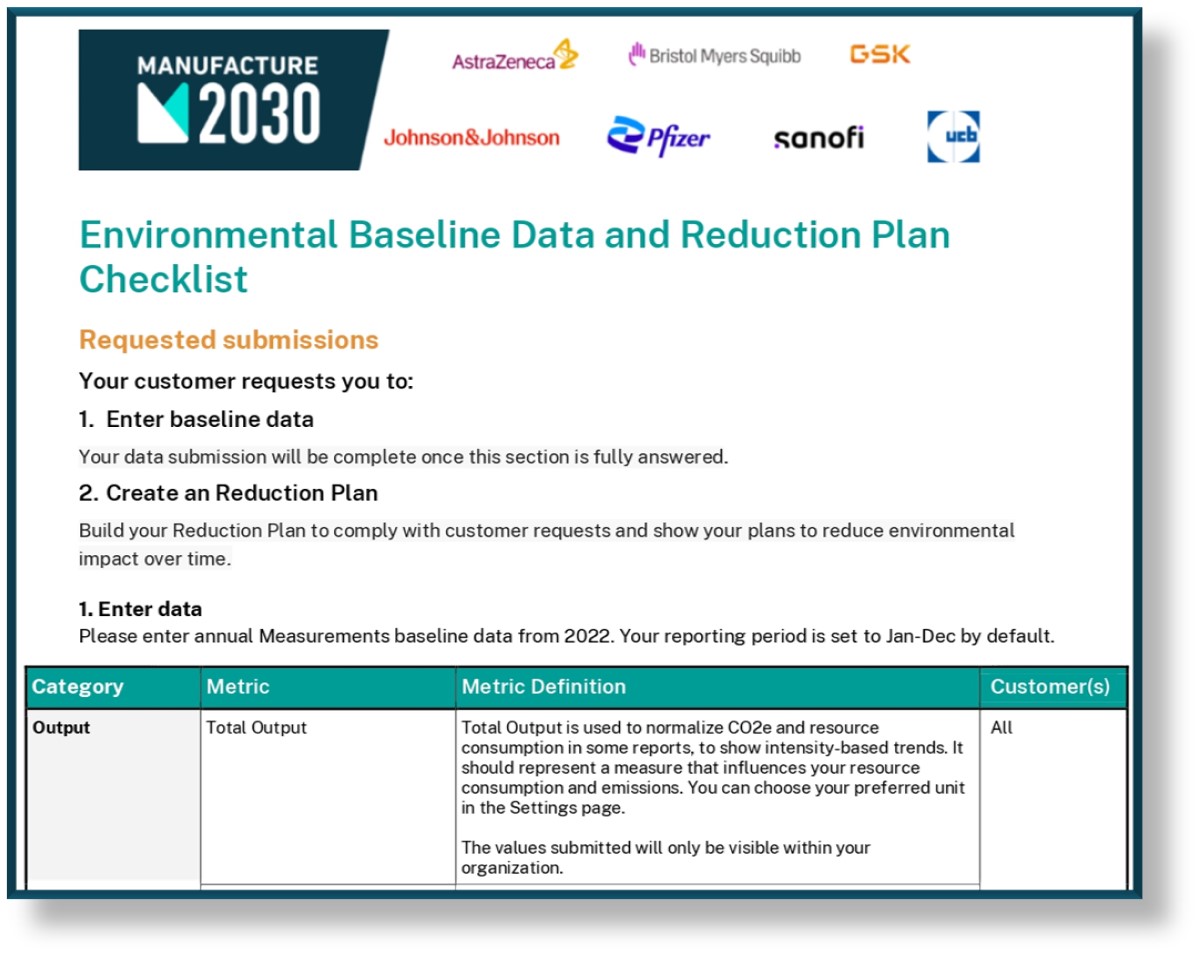This screenshot has width=1202, height=959.
Task: Click the 'Metric Definition' column header
Action: (718, 687)
